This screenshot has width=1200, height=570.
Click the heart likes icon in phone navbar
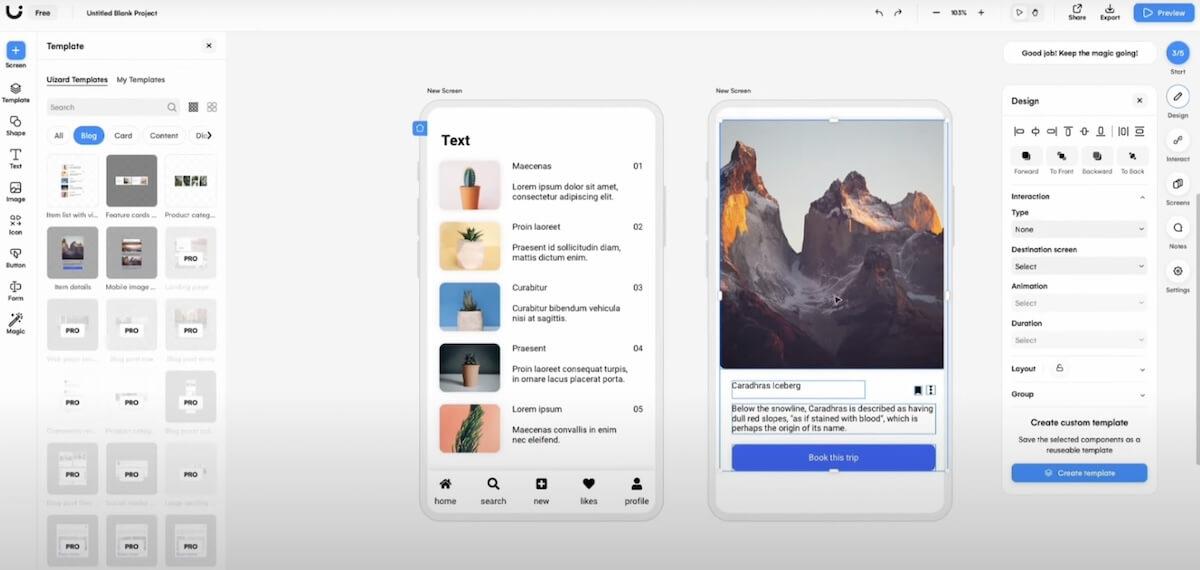pos(589,483)
